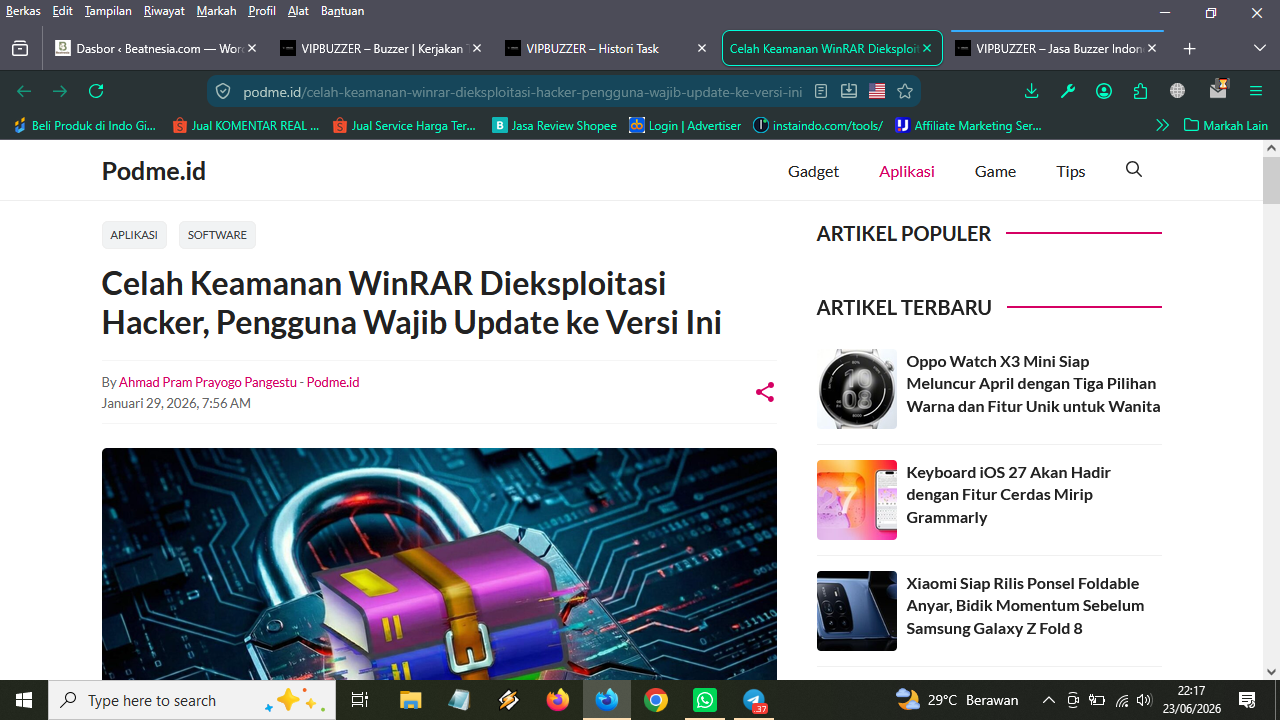Switch to VIPBUZZER Buzzer Kerjakan tab
This screenshot has height=720, width=1280.
[381, 48]
